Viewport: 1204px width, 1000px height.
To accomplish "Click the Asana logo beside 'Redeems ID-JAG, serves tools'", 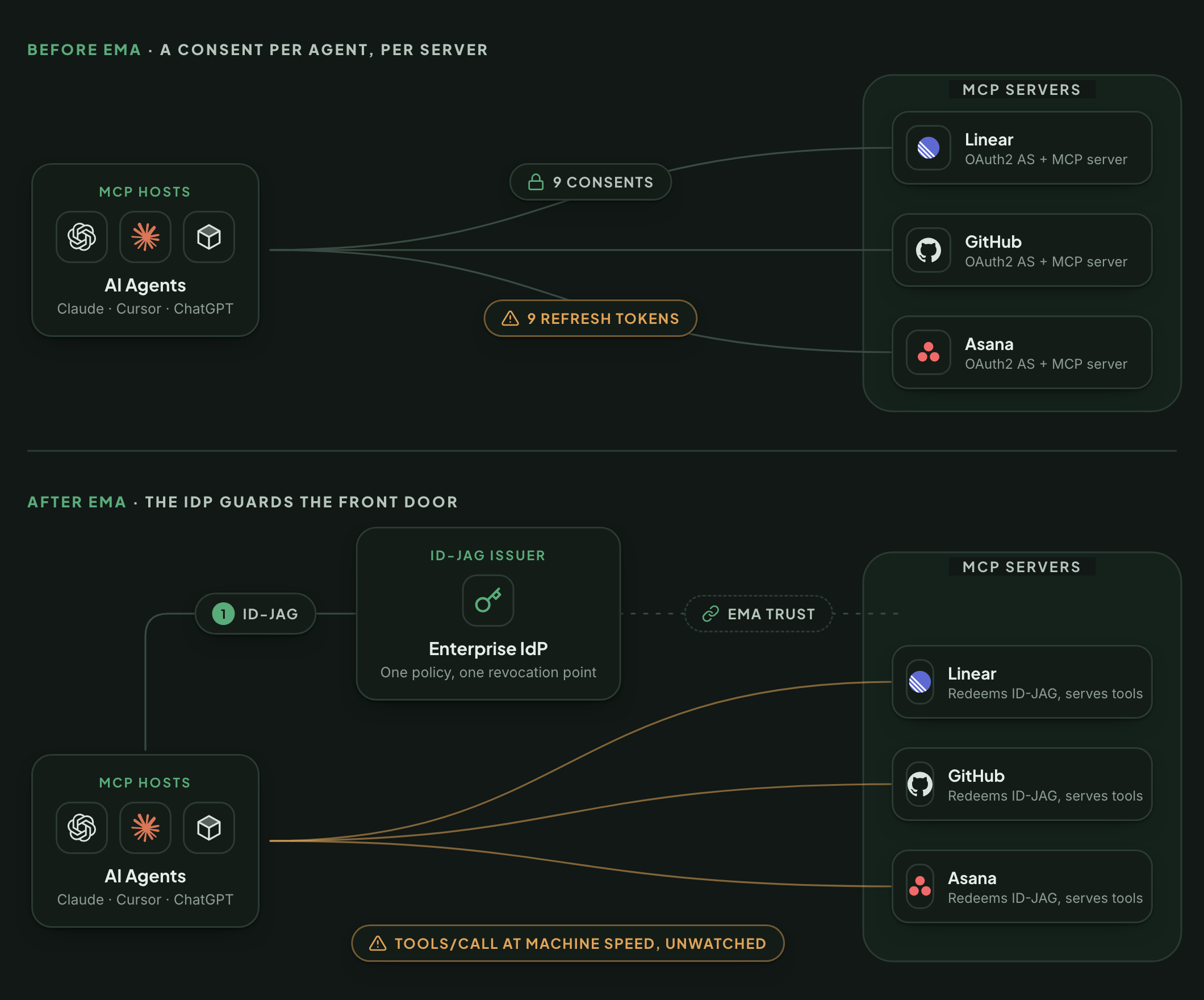I will coord(919,886).
